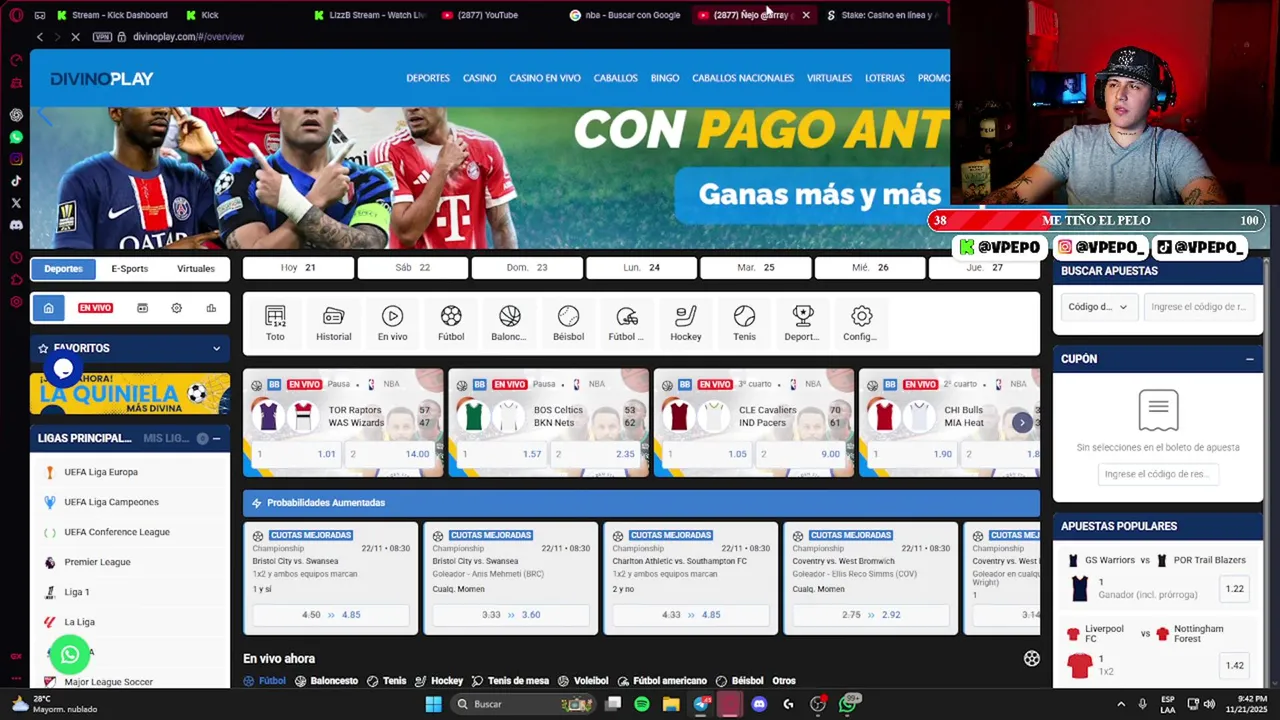Click the bar chart icon in sidebar toolbar
Viewport: 1280px width, 720px height.
pos(211,308)
